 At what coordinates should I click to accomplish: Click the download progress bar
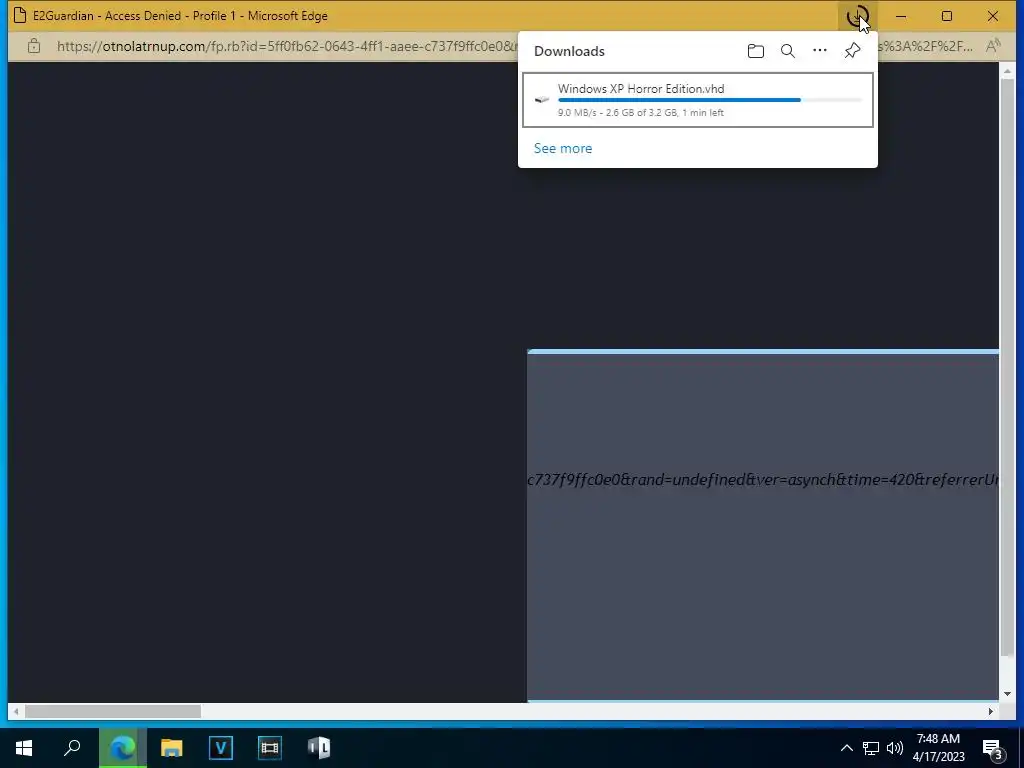(x=710, y=100)
